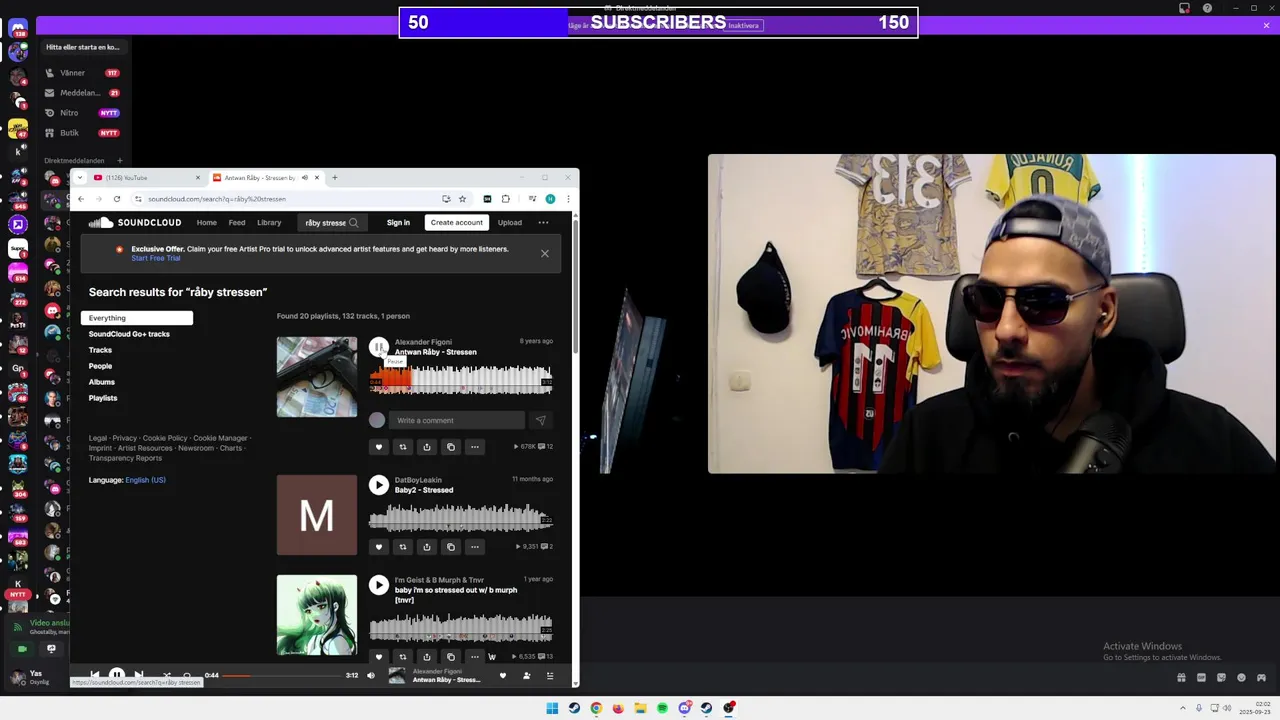This screenshot has width=1280, height=720.
Task: Select the Everything search filter
Action: [137, 318]
